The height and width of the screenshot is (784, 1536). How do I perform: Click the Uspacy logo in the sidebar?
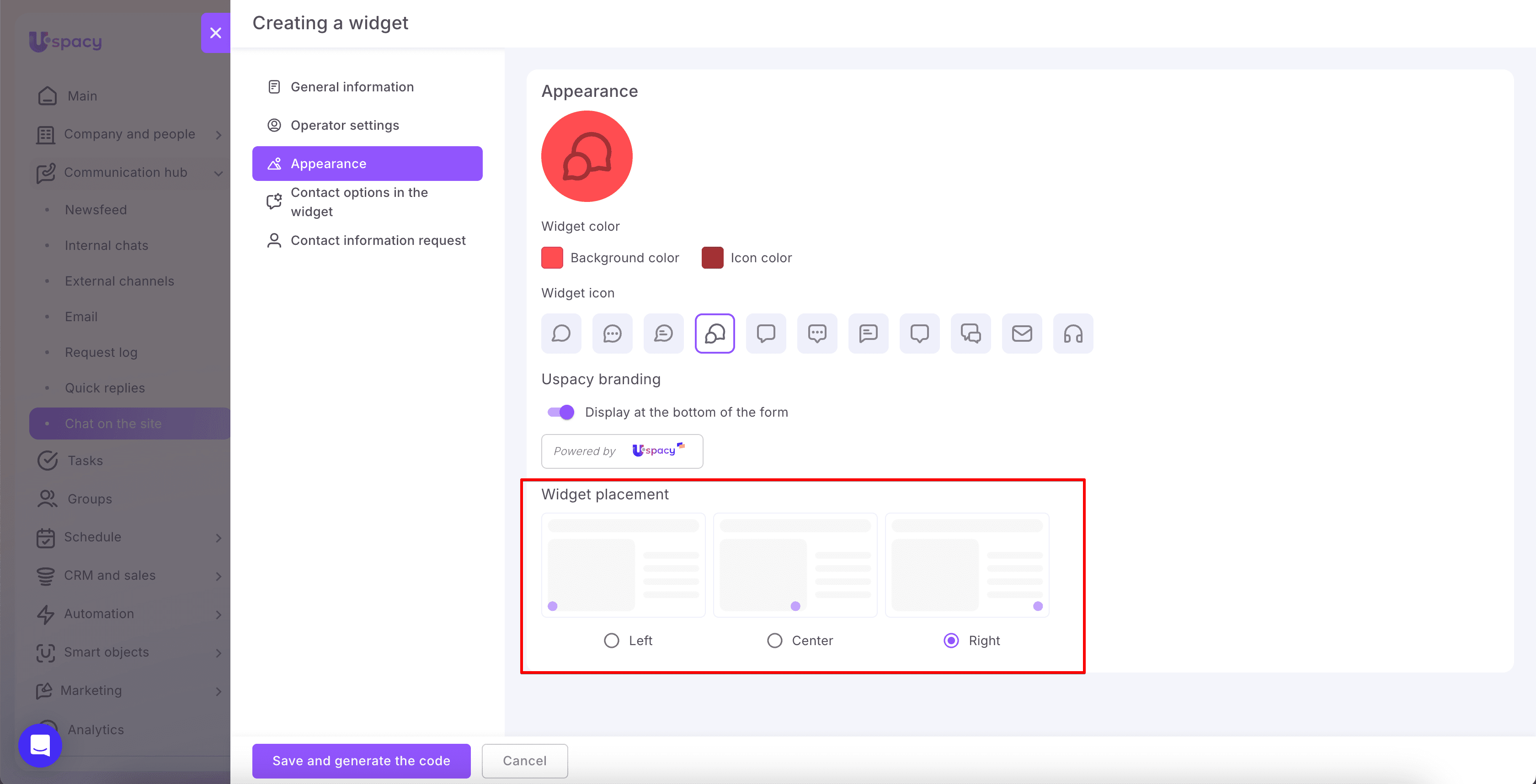point(65,41)
